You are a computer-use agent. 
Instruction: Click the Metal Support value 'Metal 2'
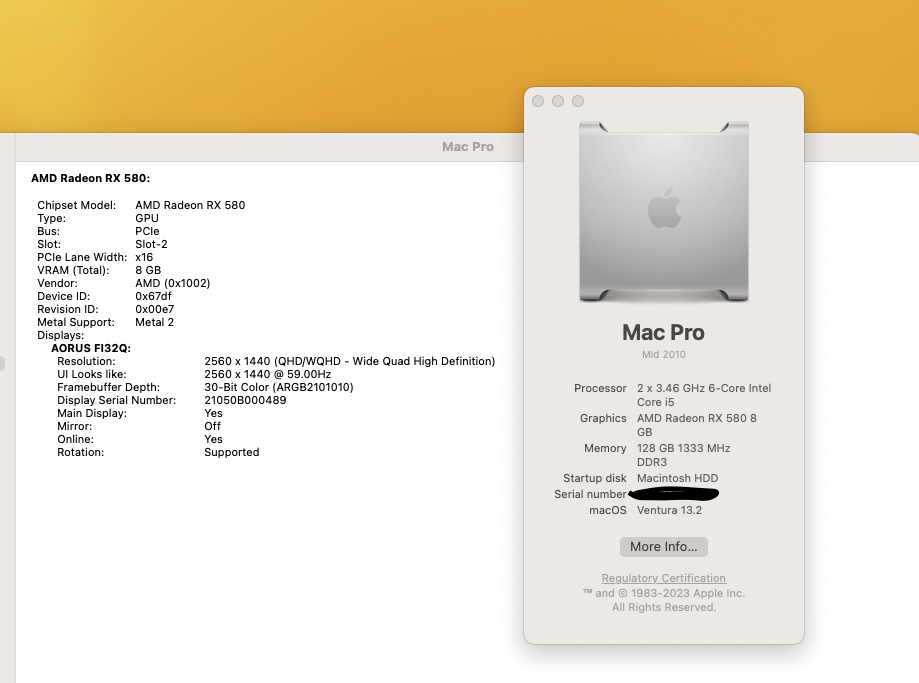click(x=155, y=322)
